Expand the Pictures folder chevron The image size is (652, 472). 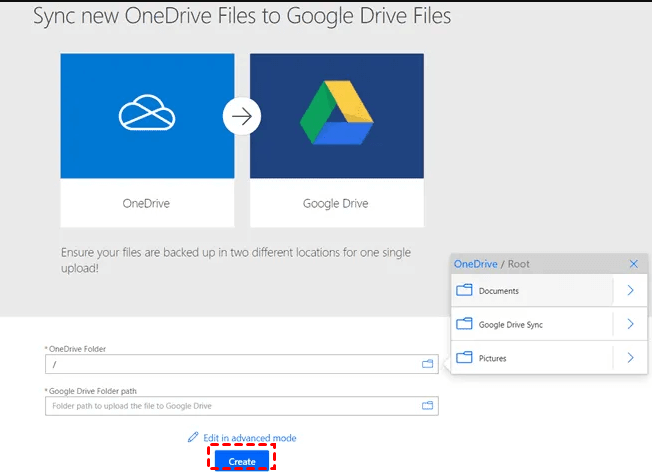630,358
